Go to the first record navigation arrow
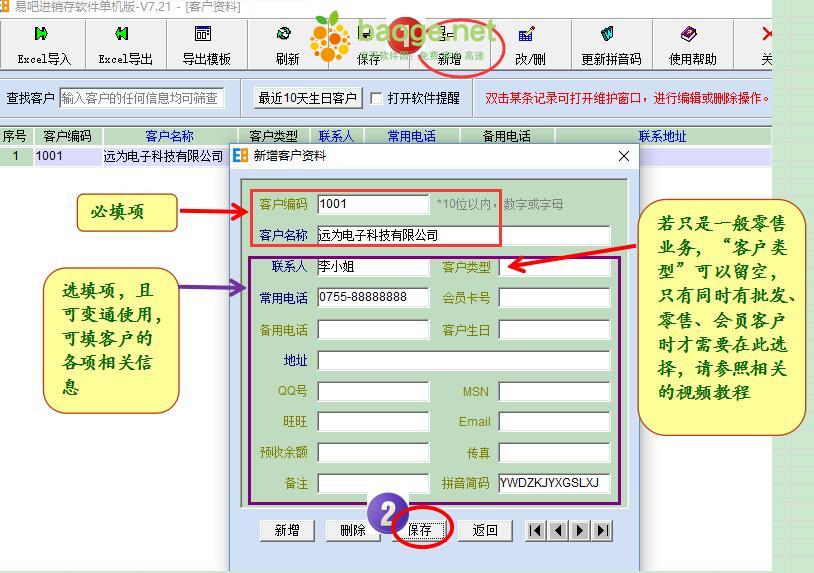The image size is (814, 573). coord(536,530)
